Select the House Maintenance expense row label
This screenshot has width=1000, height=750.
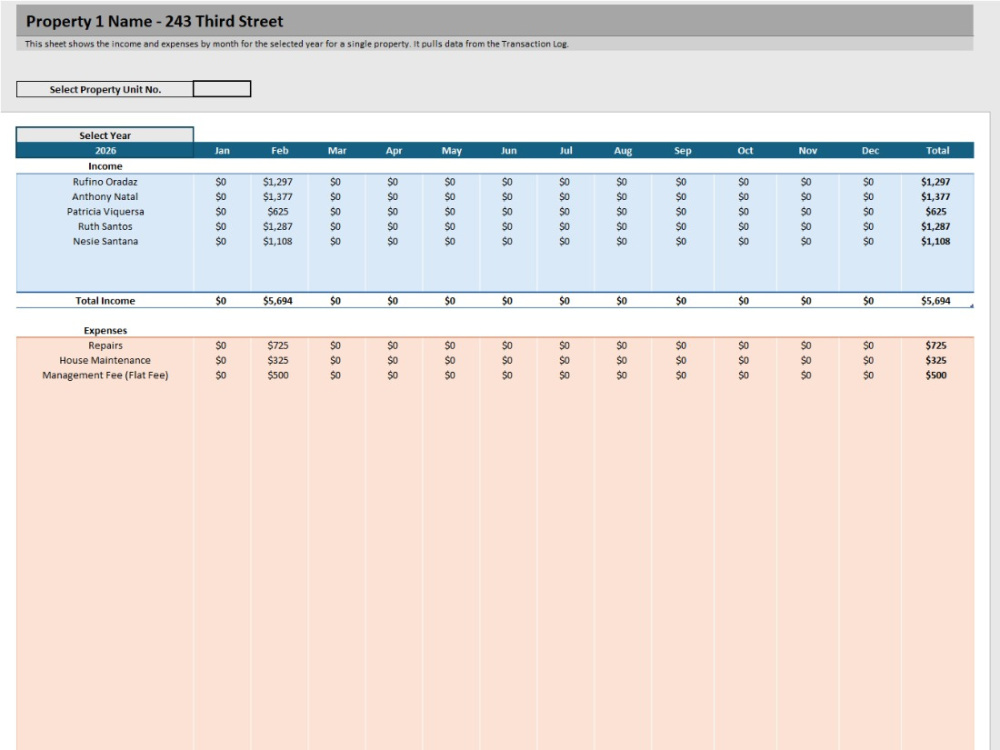[105, 360]
